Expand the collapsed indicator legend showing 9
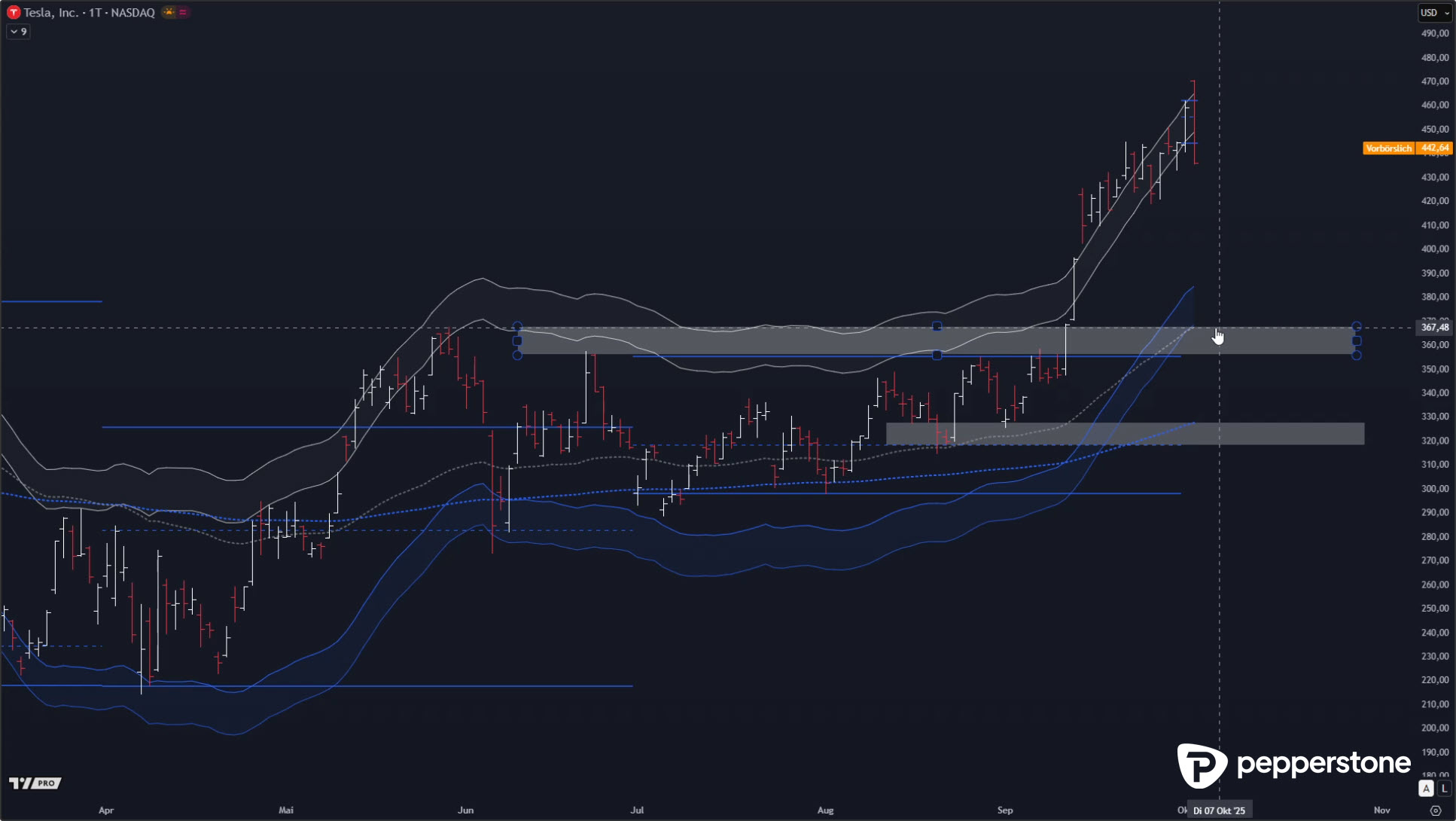The height and width of the screenshot is (821, 1456). [19, 32]
